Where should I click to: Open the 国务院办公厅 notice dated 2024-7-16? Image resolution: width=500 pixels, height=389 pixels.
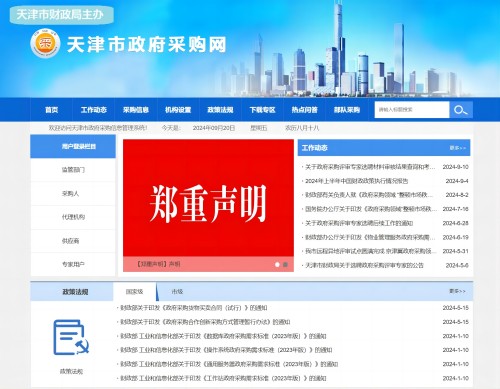[x=371, y=209]
